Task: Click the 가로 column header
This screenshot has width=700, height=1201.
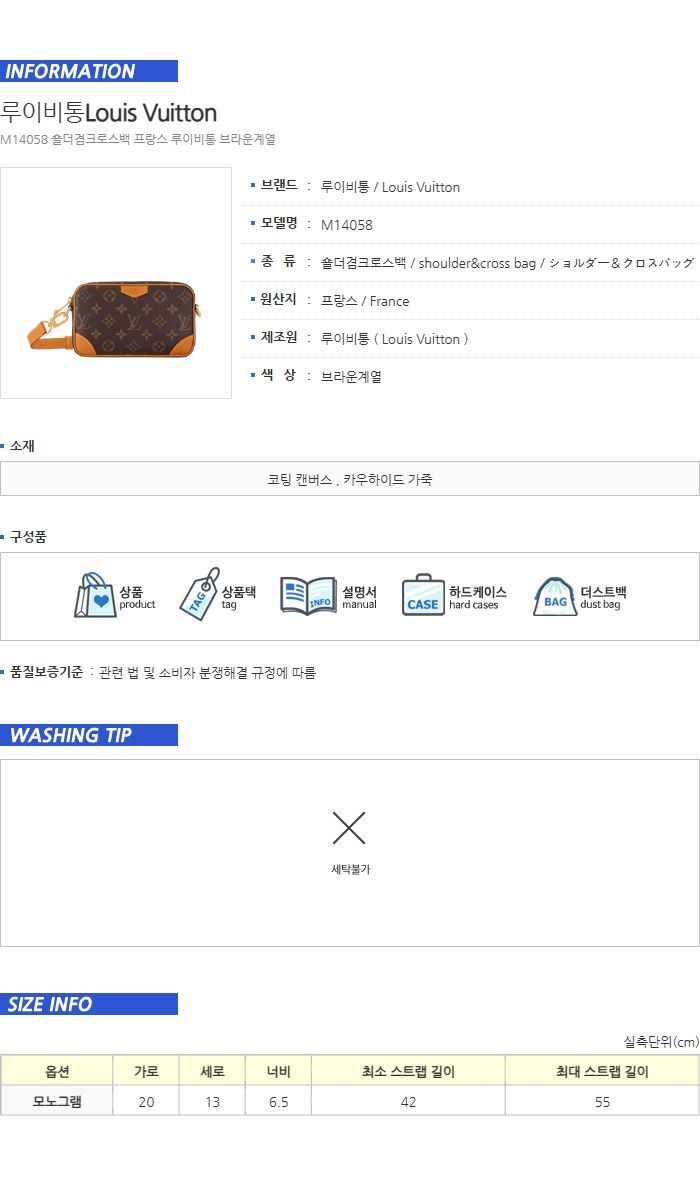Action: [x=146, y=1071]
